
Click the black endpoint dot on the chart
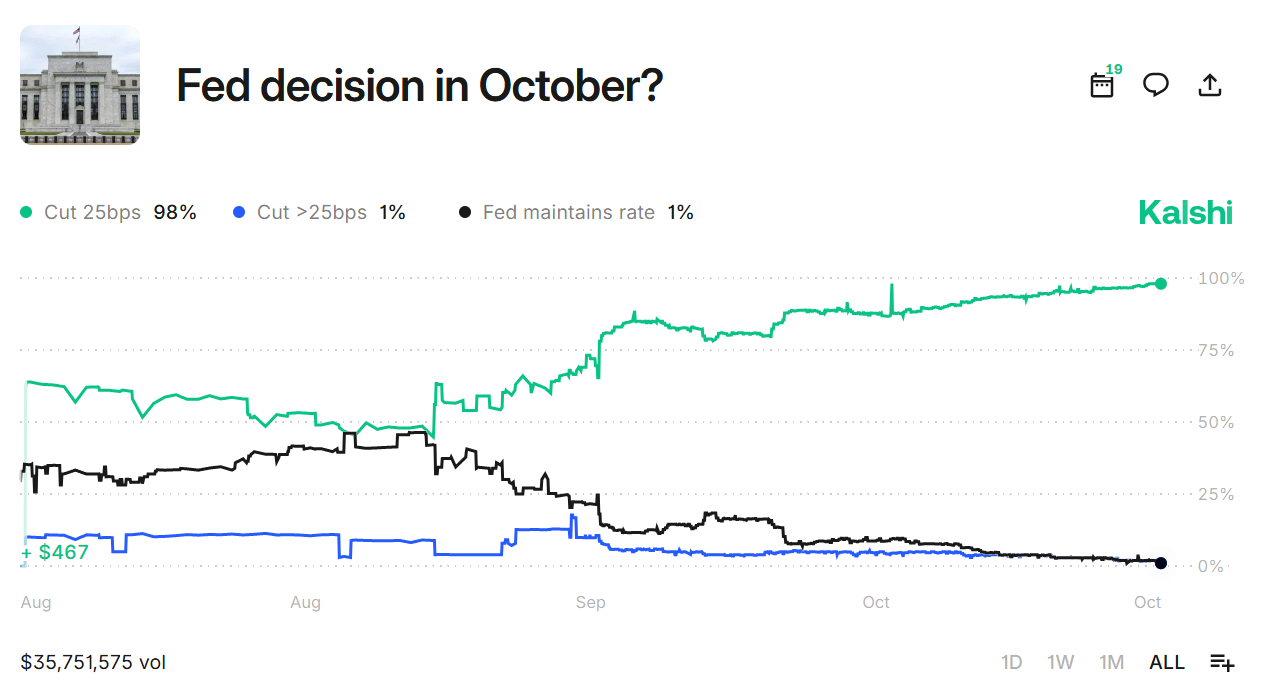pyautogui.click(x=1160, y=562)
